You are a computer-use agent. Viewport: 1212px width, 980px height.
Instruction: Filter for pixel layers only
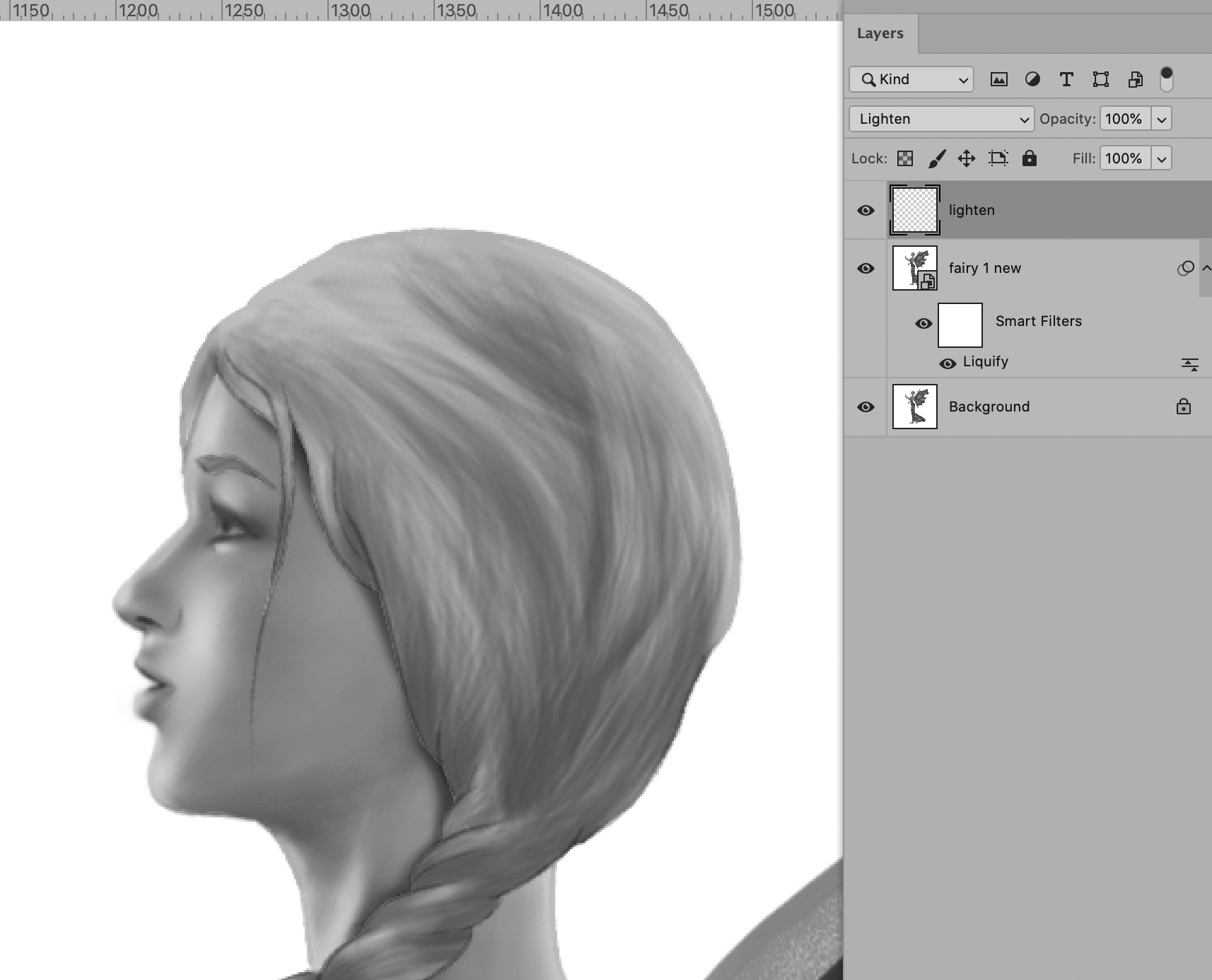1000,79
